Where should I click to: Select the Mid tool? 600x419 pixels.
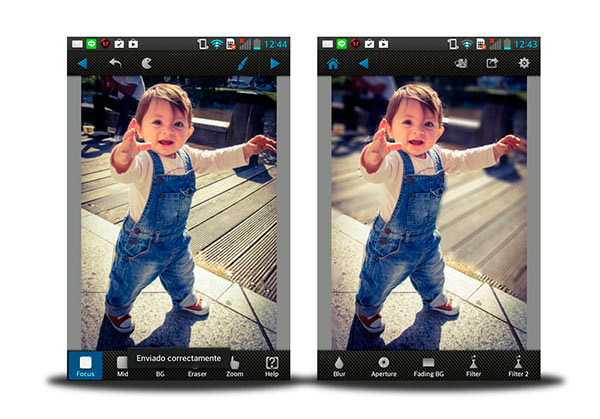[122, 366]
